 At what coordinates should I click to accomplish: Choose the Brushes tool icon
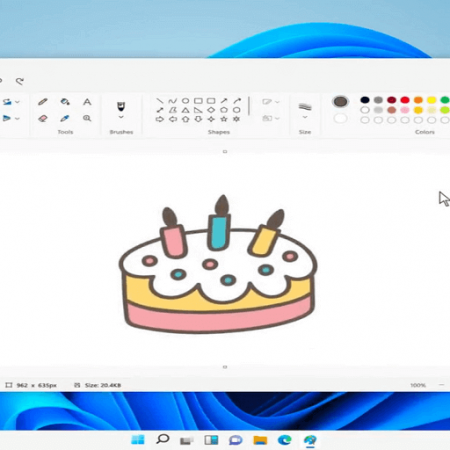pyautogui.click(x=121, y=107)
